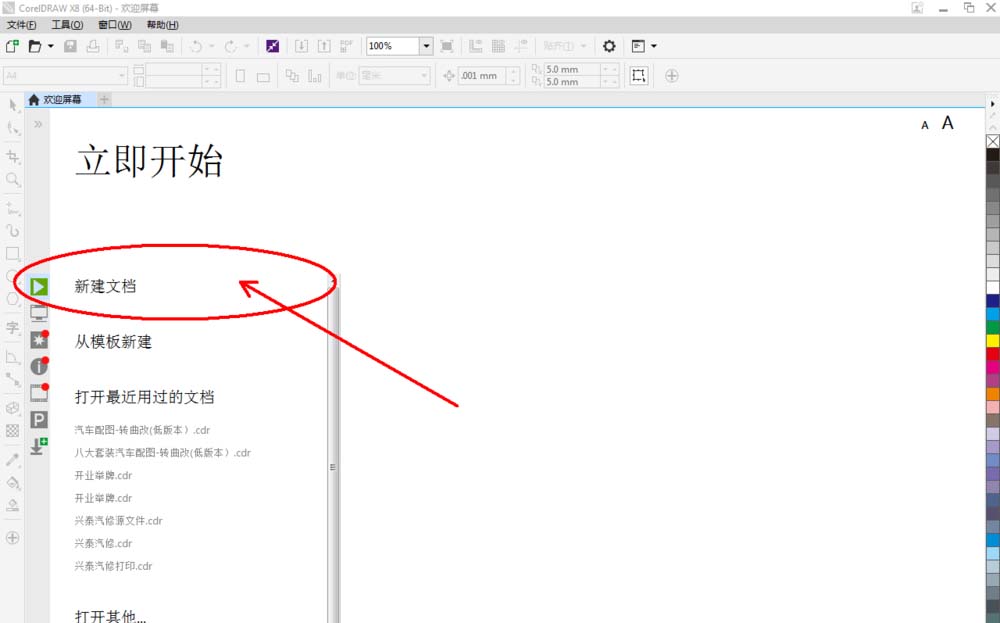This screenshot has height=623, width=1000.
Task: Select Landscape page orientation
Action: click(x=263, y=77)
